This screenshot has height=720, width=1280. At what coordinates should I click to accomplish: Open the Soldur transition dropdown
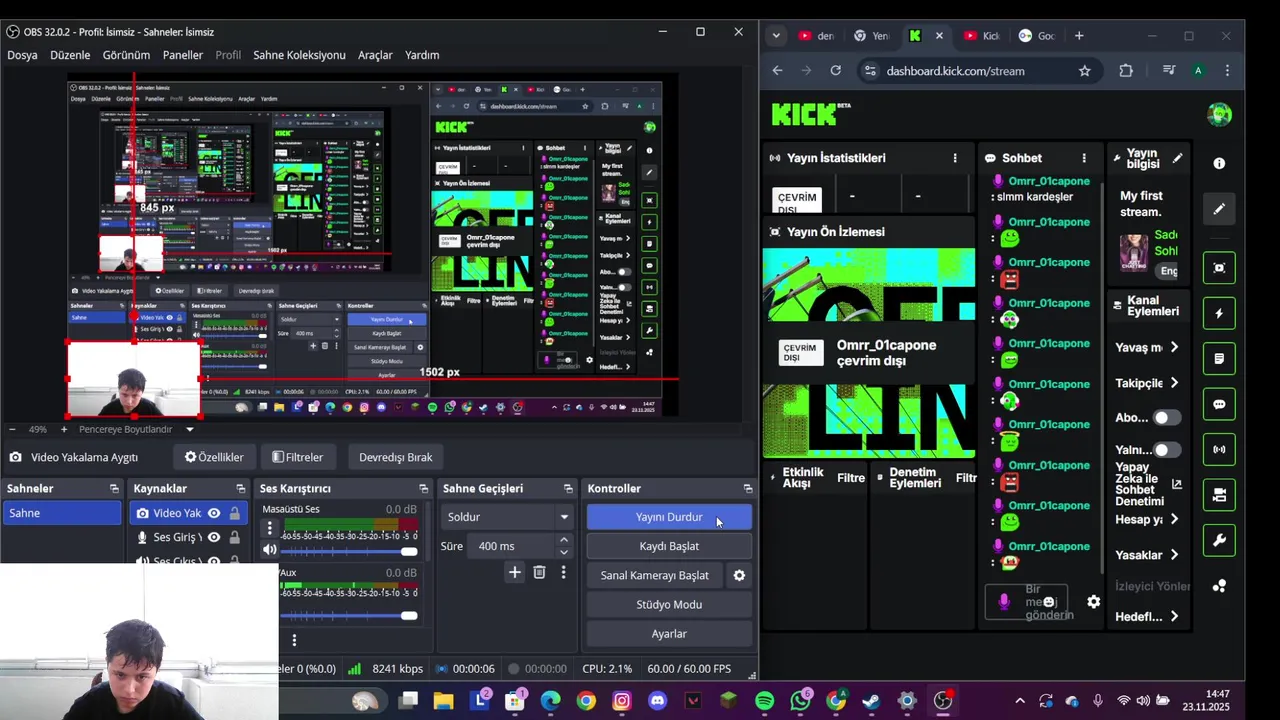[508, 517]
